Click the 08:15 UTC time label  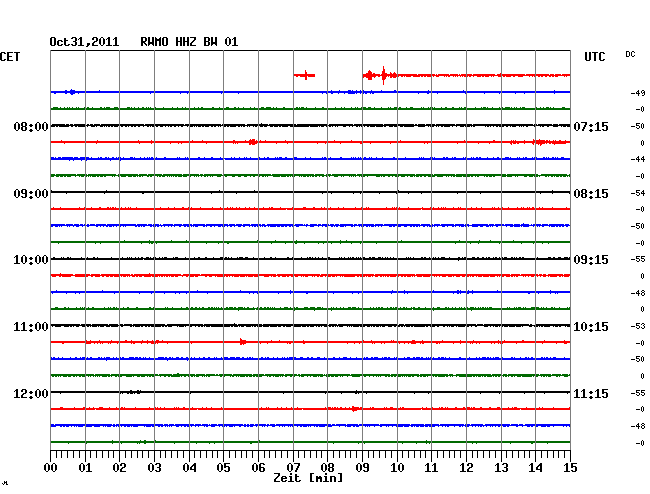coord(591,194)
